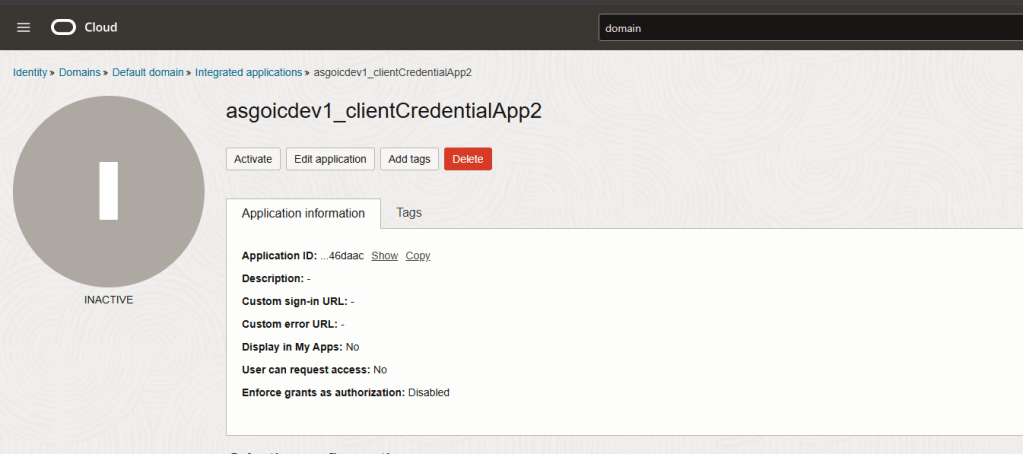Click the INACTIVE status label
Screen dimensions: 1023x454
point(108,300)
